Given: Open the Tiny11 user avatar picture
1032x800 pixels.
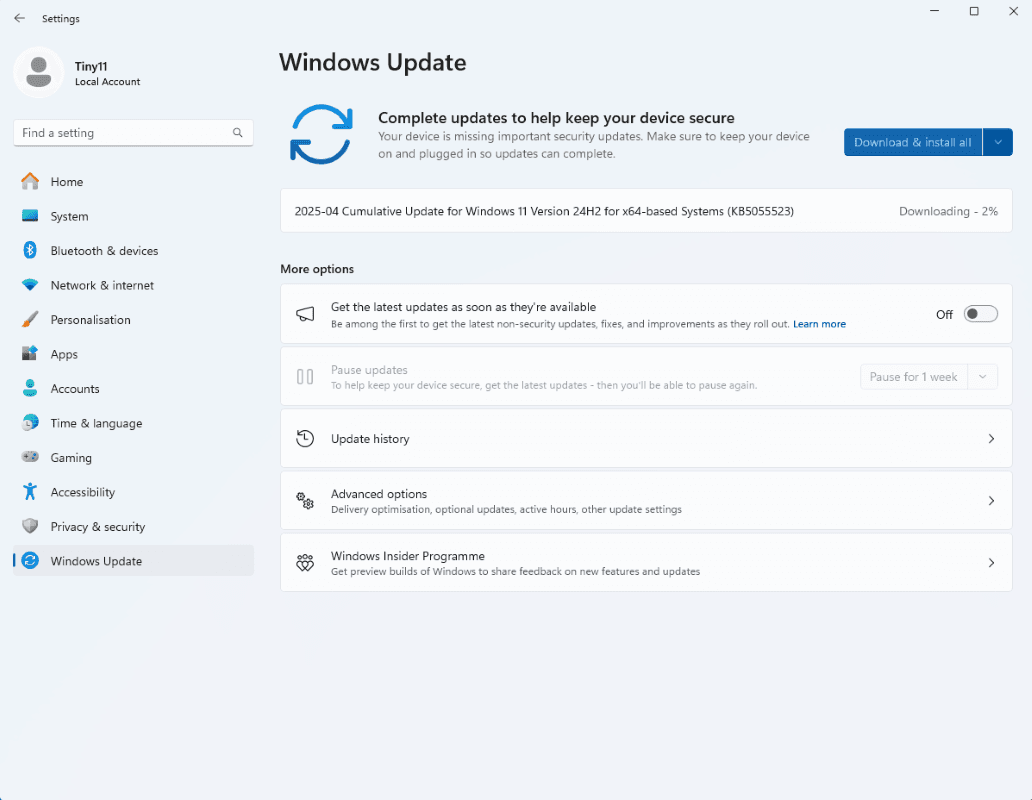Looking at the screenshot, I should (x=39, y=72).
